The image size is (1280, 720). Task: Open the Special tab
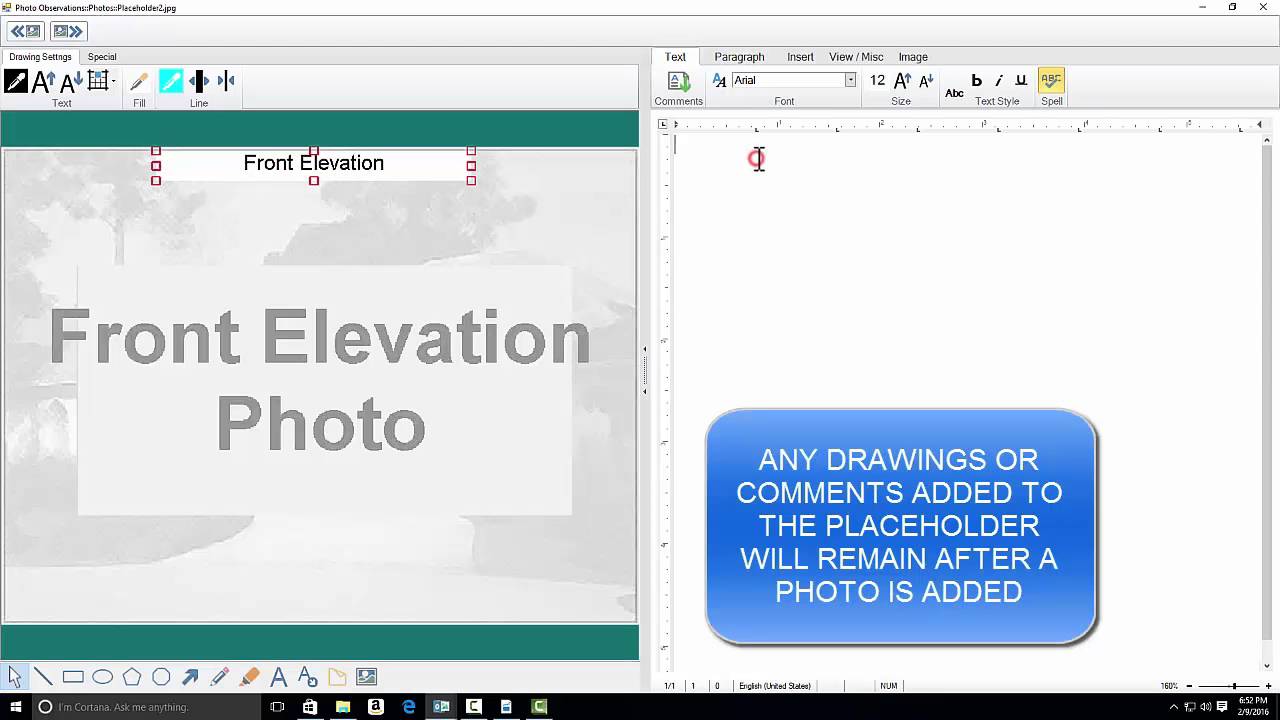tap(102, 57)
